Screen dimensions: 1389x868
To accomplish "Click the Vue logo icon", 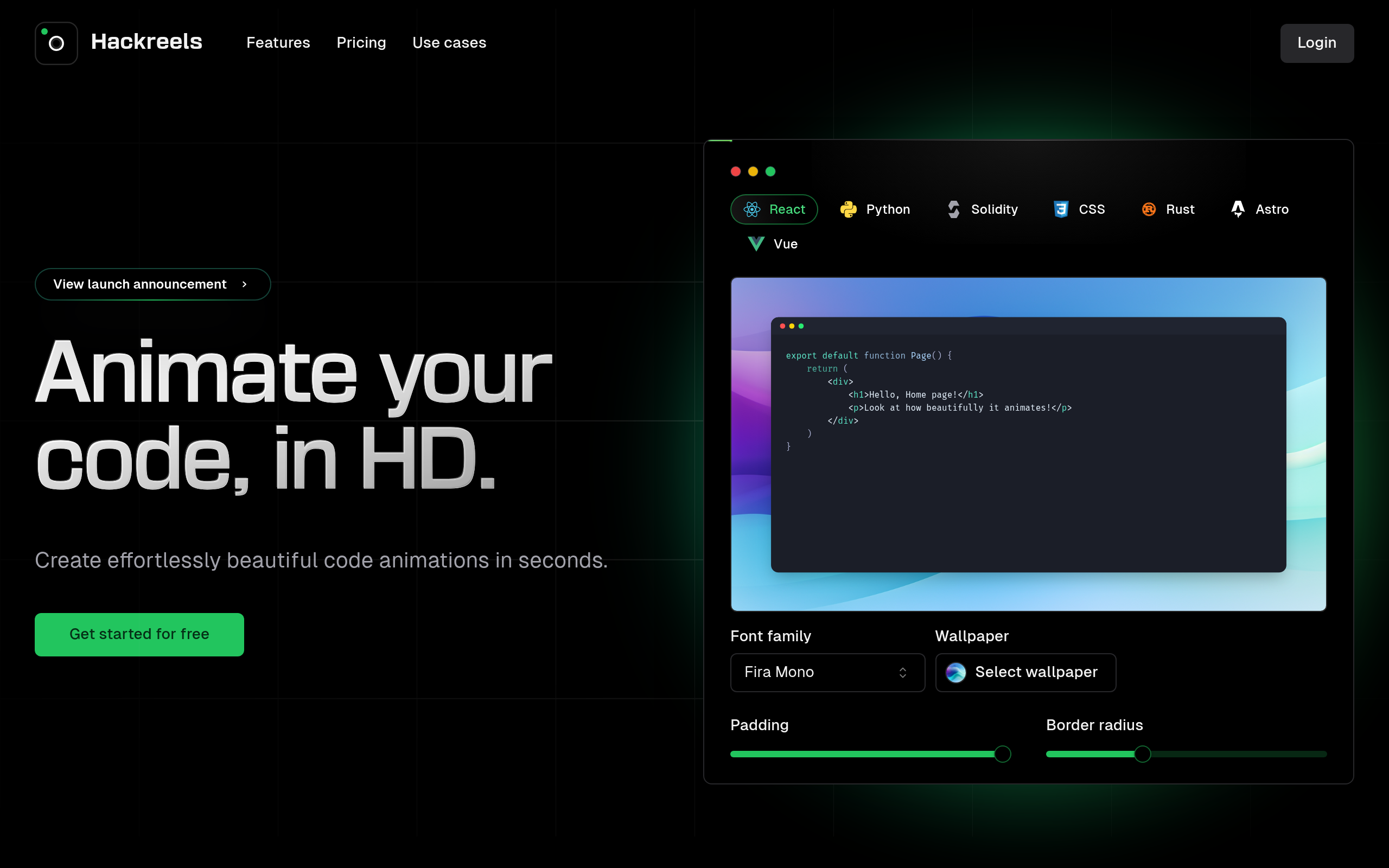I will pyautogui.click(x=756, y=244).
